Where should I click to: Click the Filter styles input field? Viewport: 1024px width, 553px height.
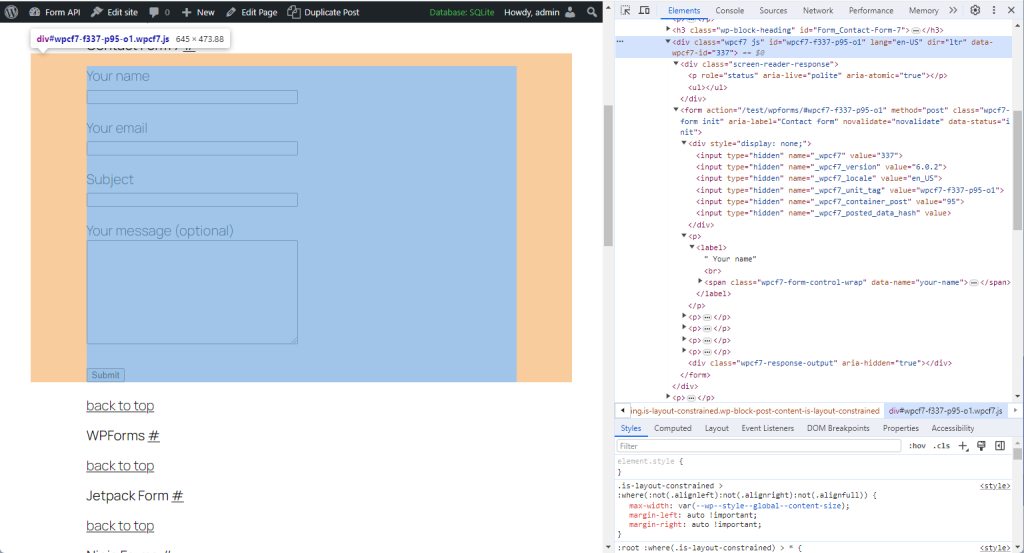[757, 446]
